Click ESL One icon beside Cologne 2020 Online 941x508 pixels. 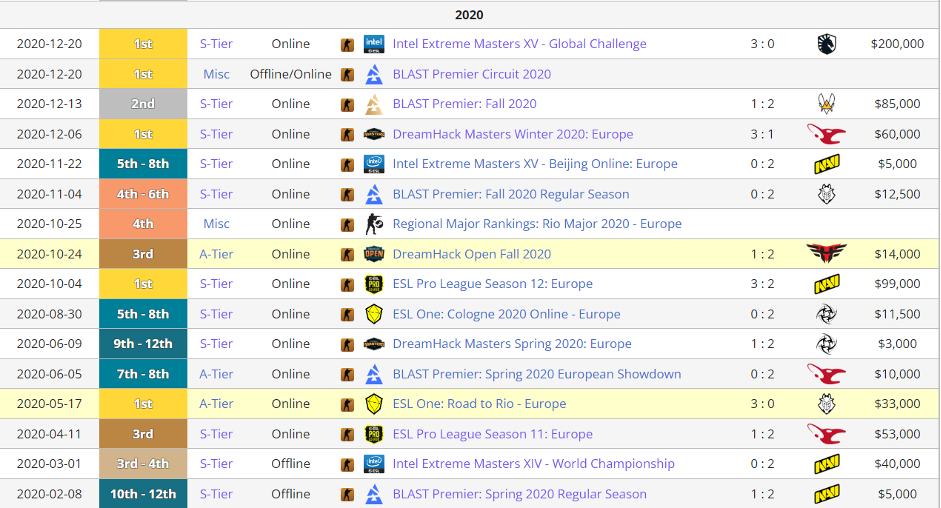[x=374, y=314]
